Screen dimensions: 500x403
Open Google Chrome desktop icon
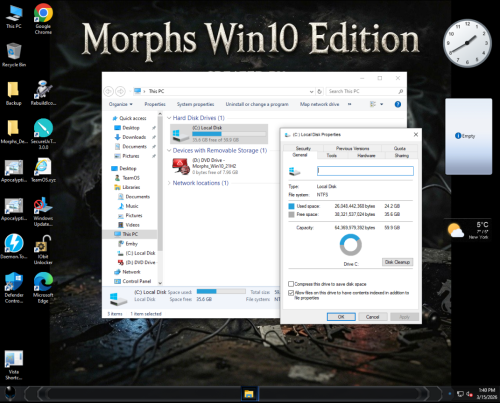[43, 18]
